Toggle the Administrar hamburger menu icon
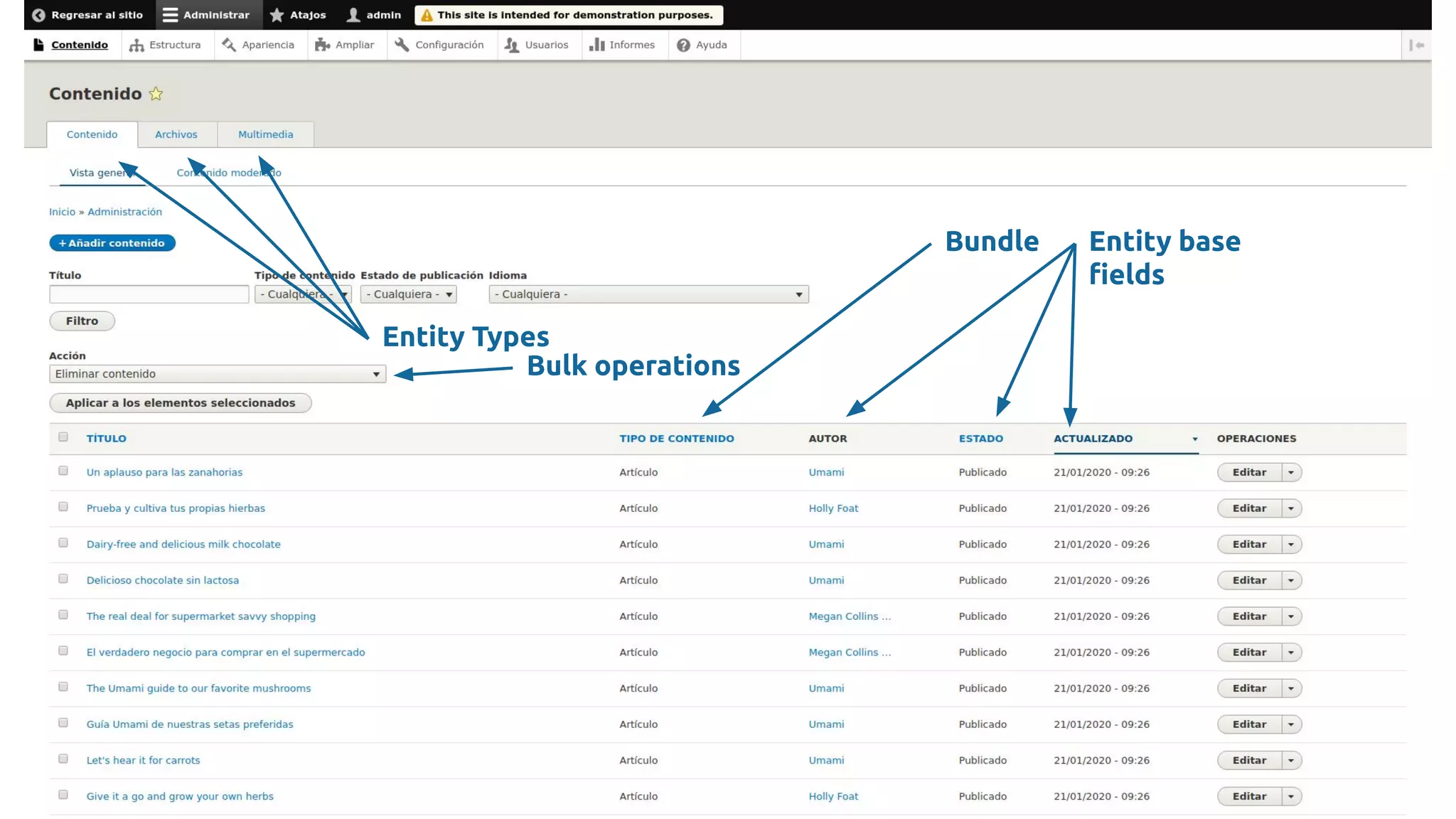This screenshot has width=1456, height=819. 170,15
